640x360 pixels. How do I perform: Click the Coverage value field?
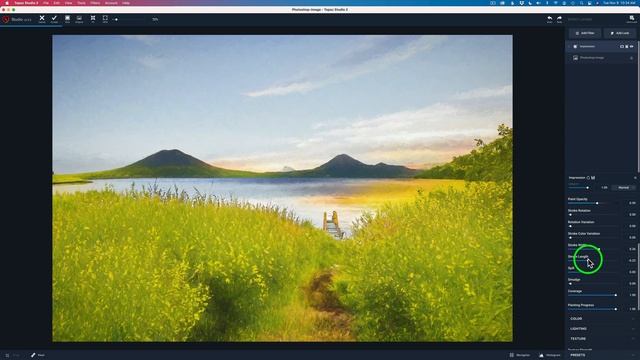point(631,295)
